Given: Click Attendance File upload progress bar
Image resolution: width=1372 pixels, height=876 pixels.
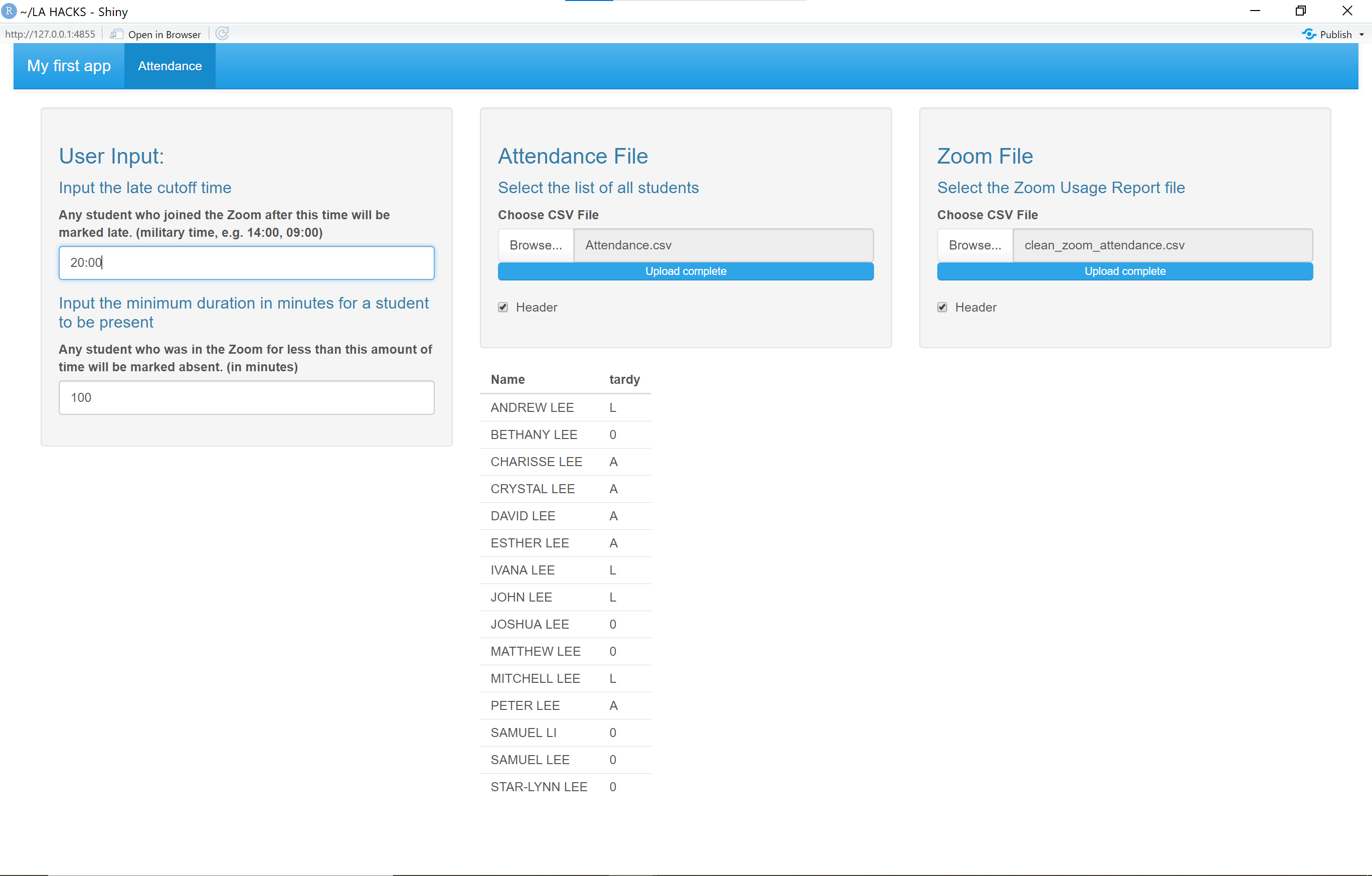Looking at the screenshot, I should [685, 271].
